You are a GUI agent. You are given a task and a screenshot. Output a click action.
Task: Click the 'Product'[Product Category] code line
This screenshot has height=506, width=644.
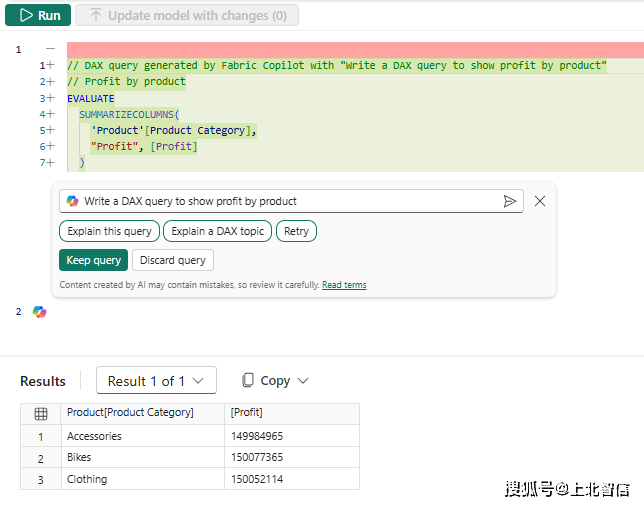[174, 131]
